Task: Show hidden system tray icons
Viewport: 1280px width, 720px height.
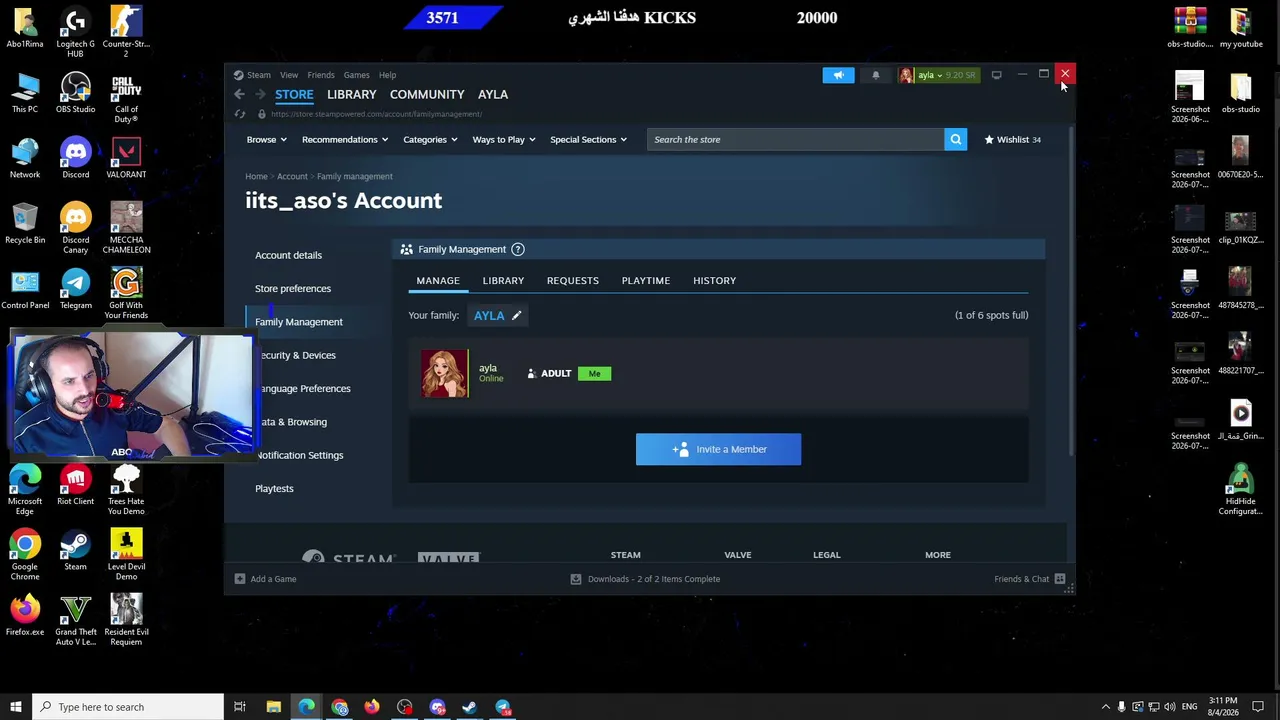Action: point(1105,707)
